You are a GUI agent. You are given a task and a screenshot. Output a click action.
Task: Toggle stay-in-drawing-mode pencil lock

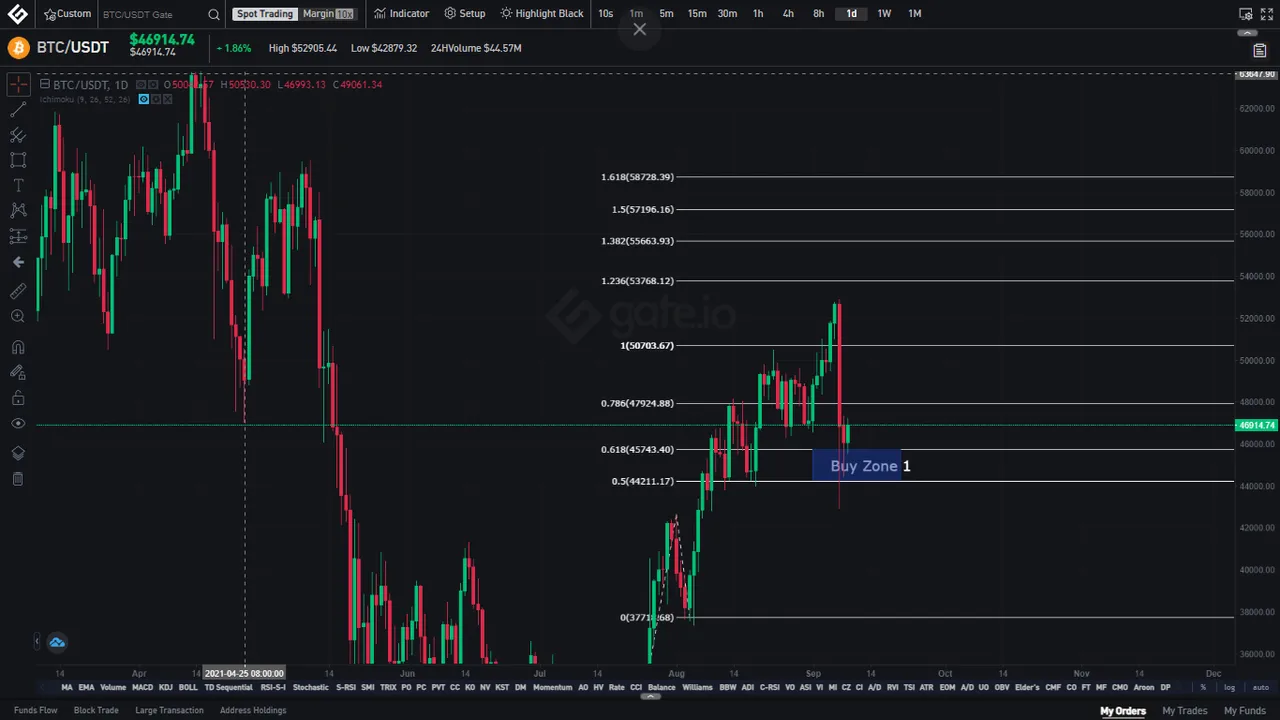pos(18,372)
